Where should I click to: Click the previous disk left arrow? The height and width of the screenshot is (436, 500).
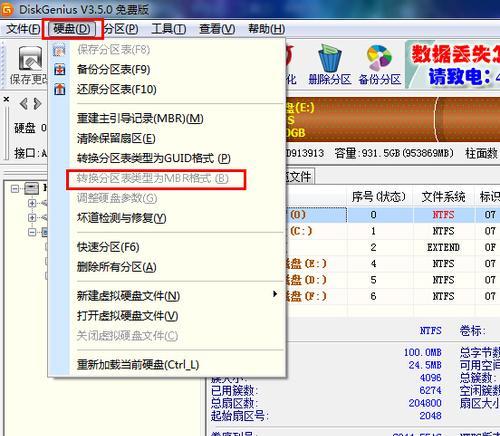(x=23, y=104)
